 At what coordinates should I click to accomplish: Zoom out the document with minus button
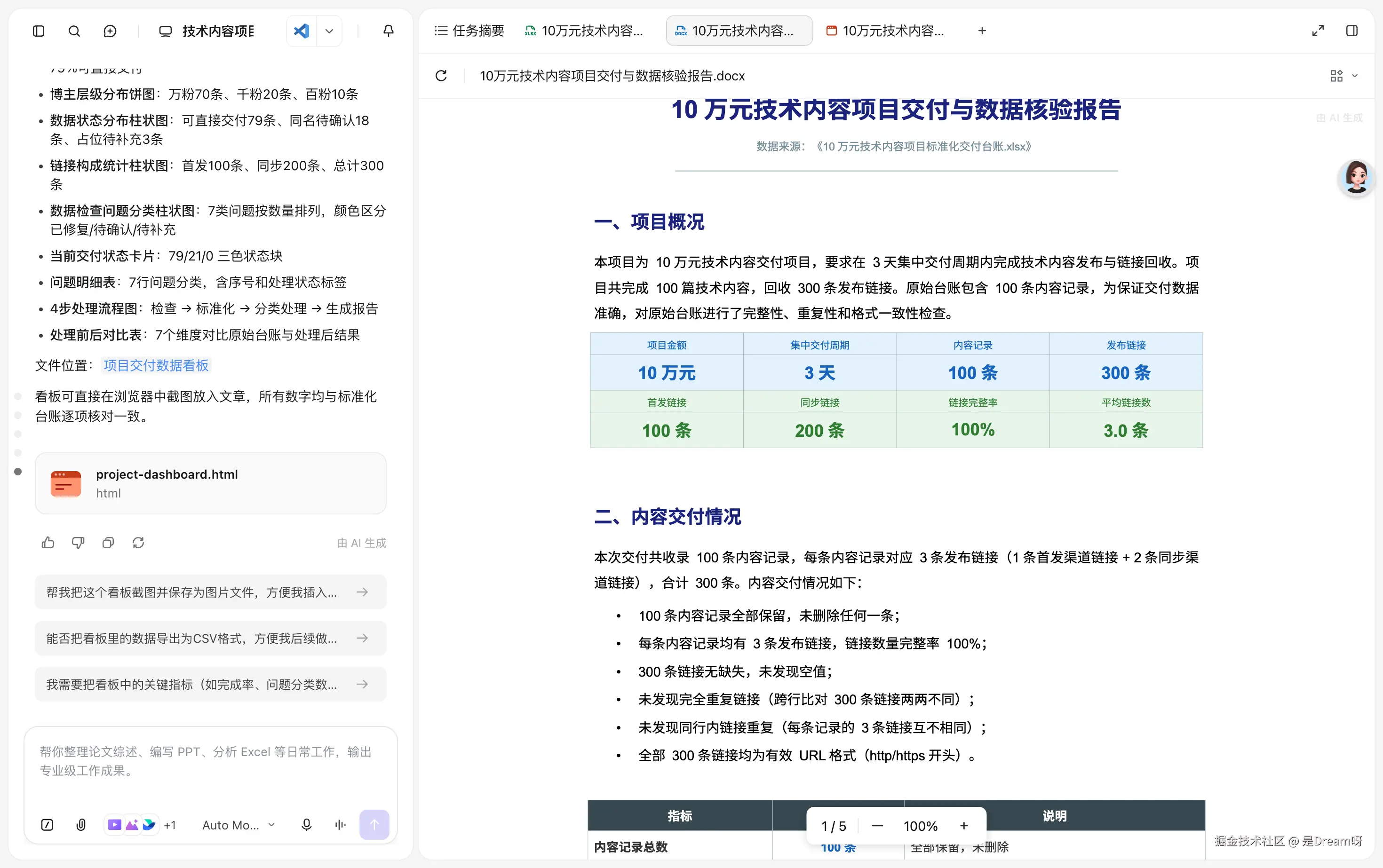click(x=877, y=826)
